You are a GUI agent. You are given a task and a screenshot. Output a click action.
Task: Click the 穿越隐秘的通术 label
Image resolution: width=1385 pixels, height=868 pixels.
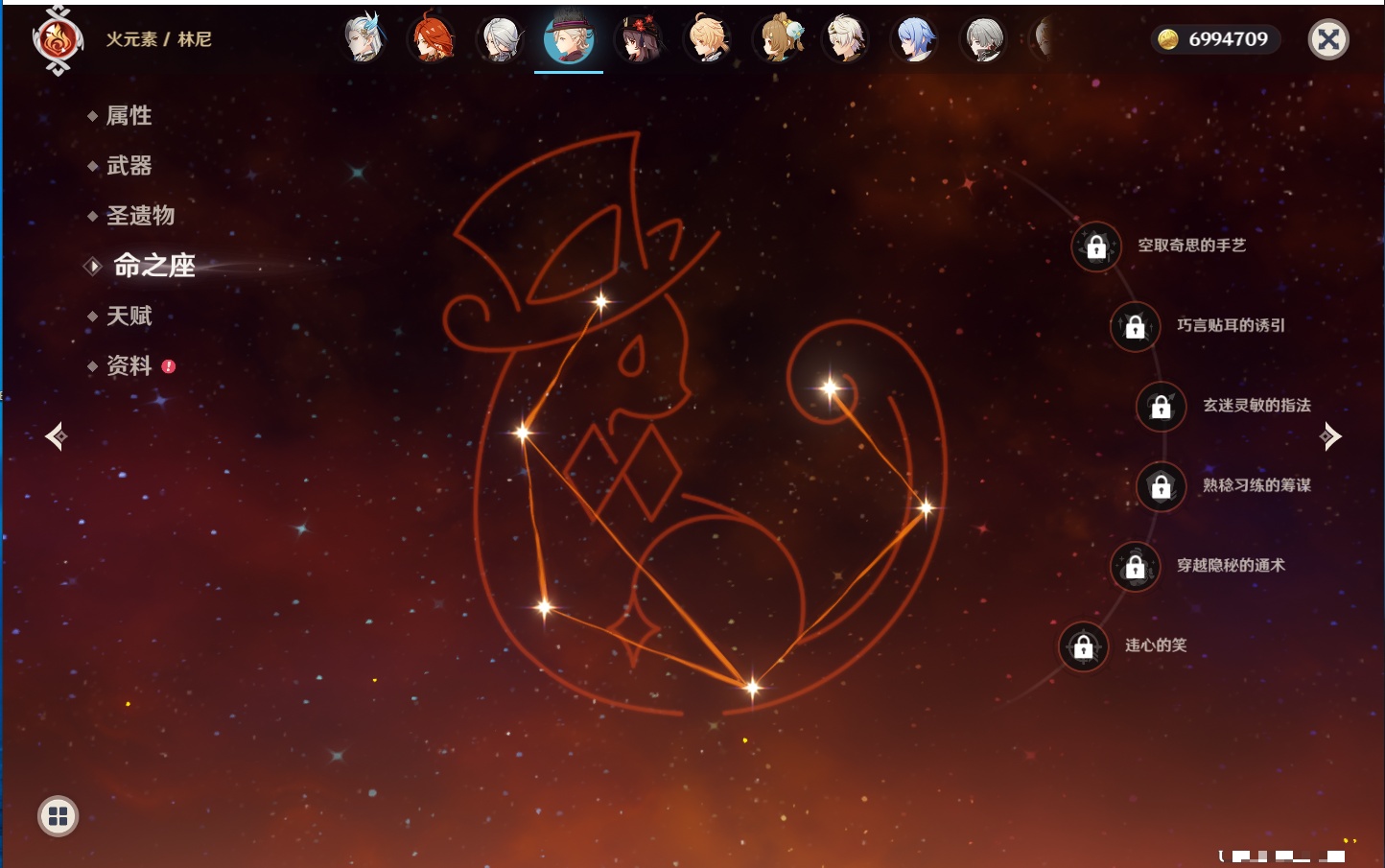[x=1232, y=565]
